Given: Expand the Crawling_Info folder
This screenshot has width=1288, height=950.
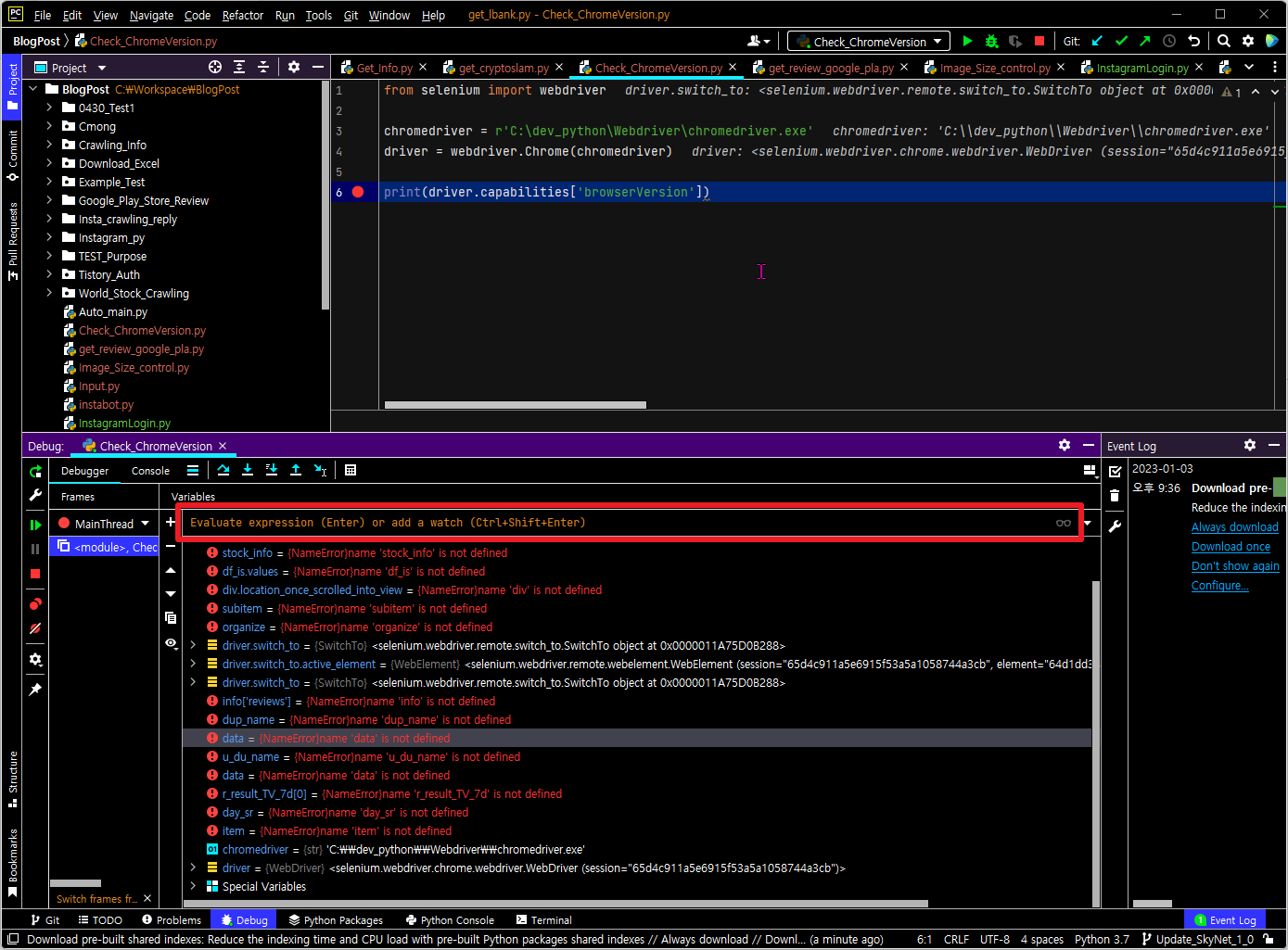Looking at the screenshot, I should (49, 145).
